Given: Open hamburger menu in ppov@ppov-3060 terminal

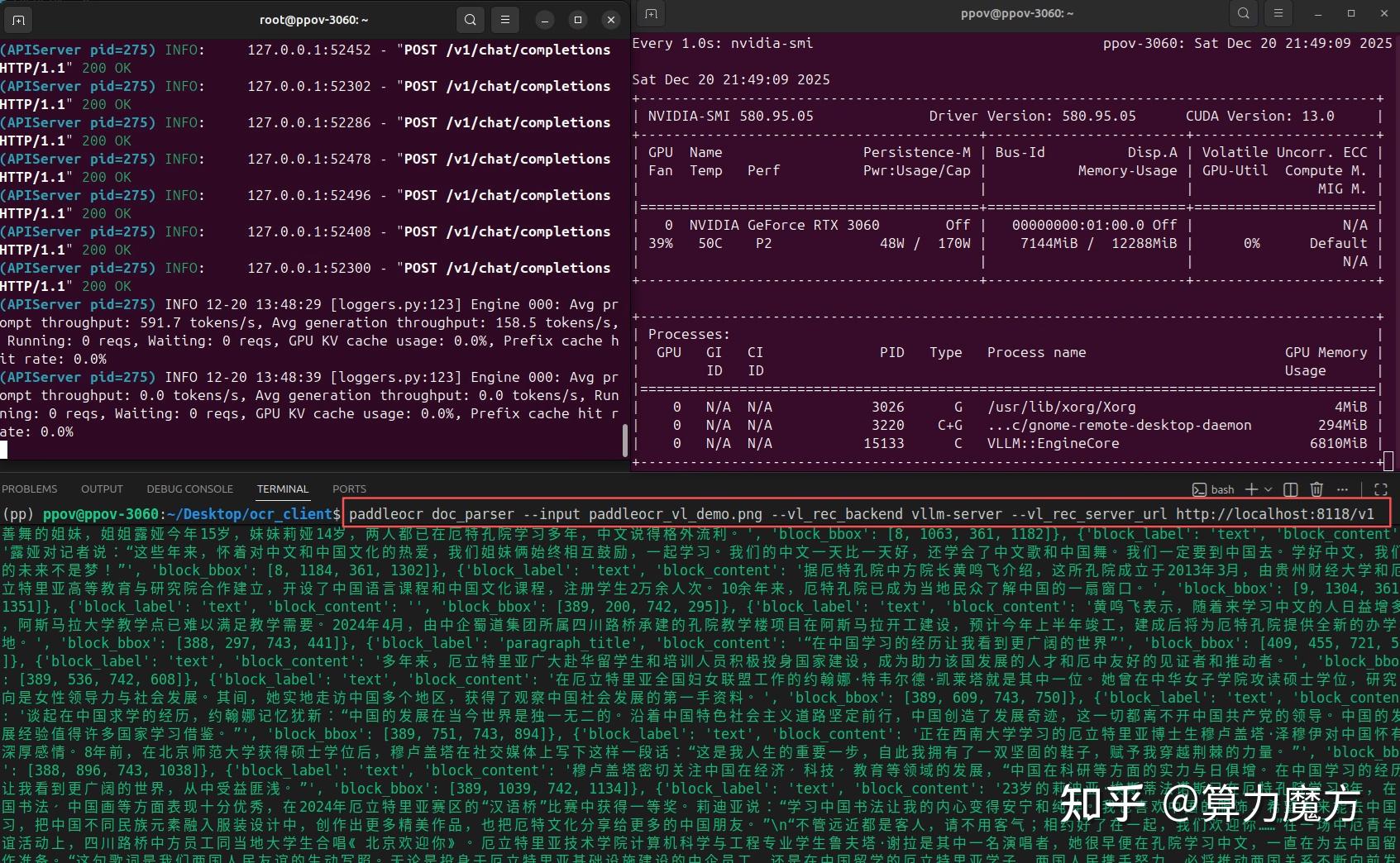Looking at the screenshot, I should [1278, 13].
